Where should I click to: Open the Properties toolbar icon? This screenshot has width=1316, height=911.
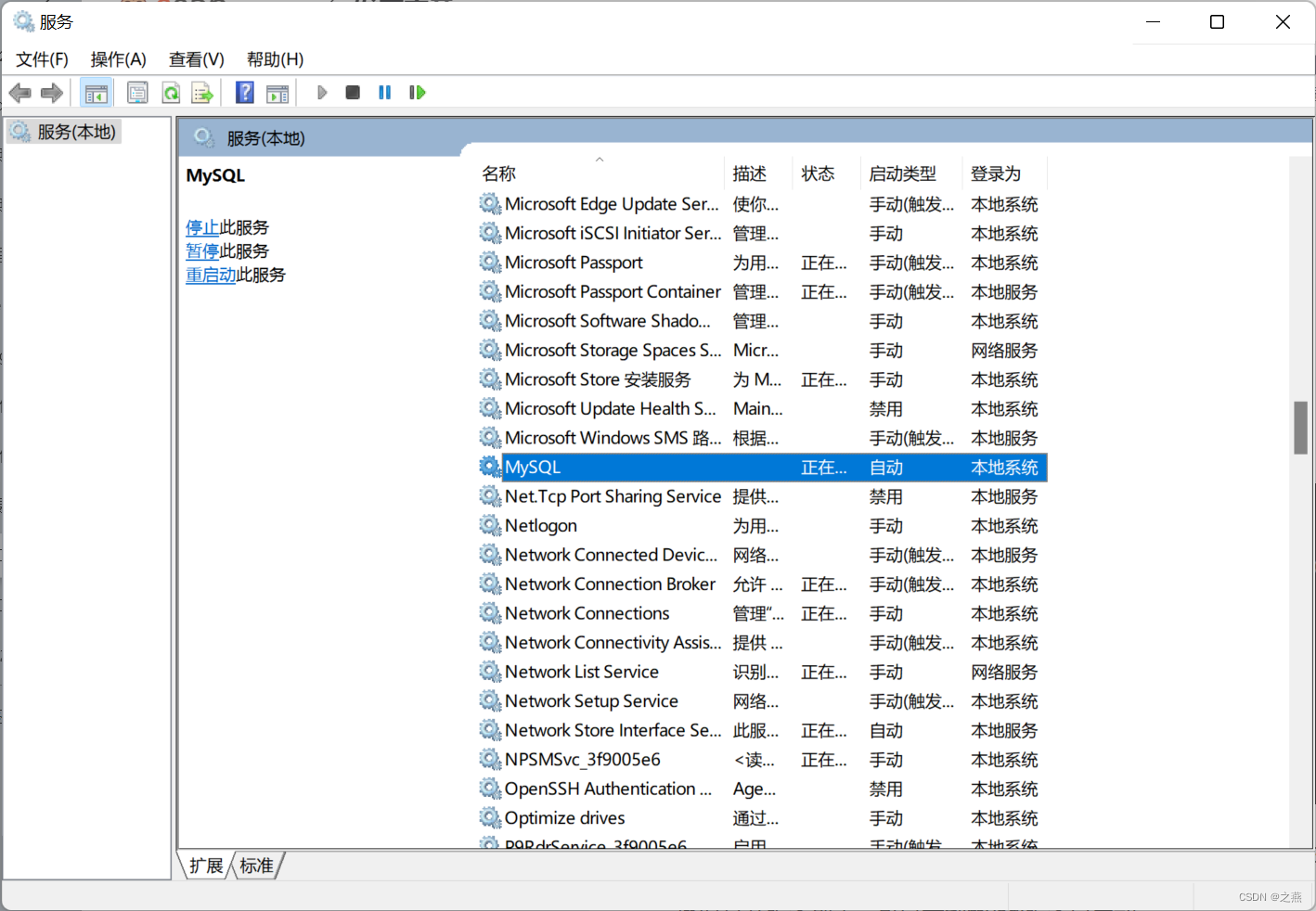(x=137, y=92)
